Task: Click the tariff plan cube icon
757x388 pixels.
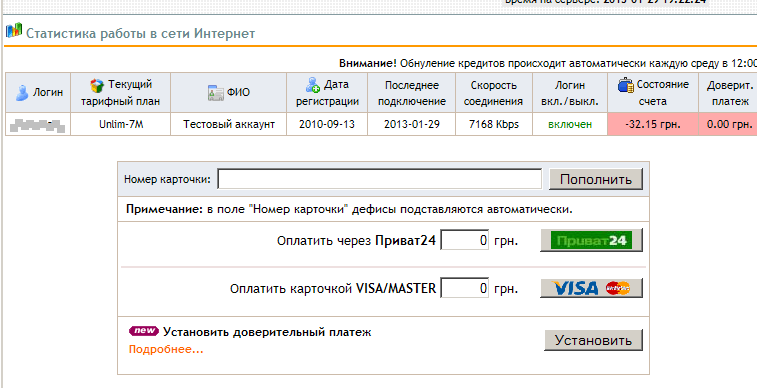Action: [97, 85]
